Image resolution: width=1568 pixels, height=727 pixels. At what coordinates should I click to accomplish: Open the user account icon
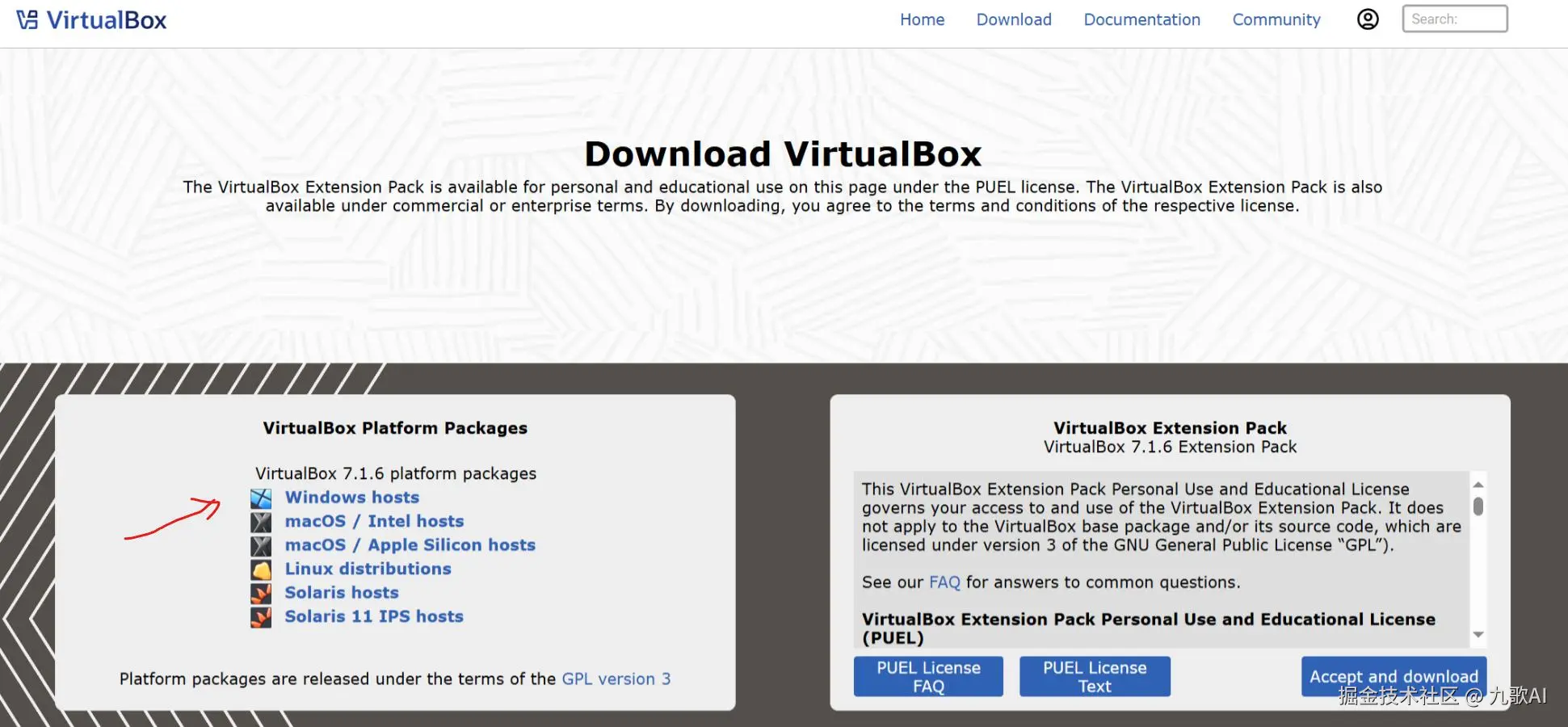pos(1368,19)
